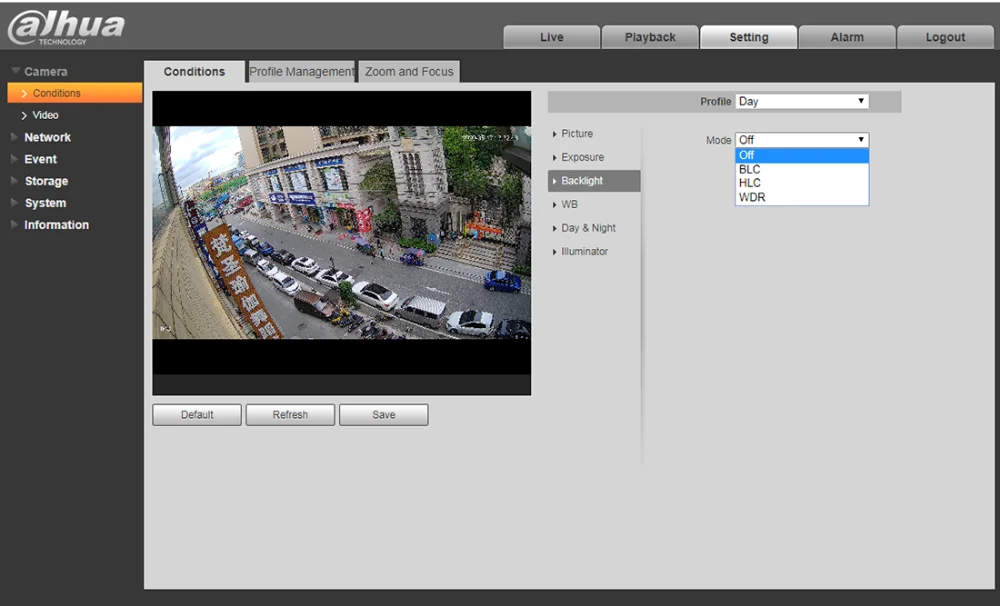This screenshot has width=1000, height=606.
Task: Open the Profile dropdown showing Day
Action: 801,102
